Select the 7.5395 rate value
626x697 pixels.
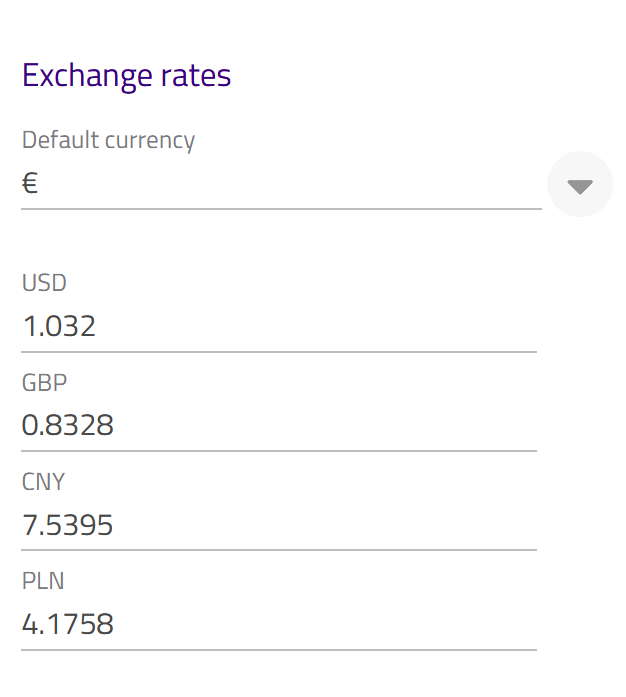68,525
